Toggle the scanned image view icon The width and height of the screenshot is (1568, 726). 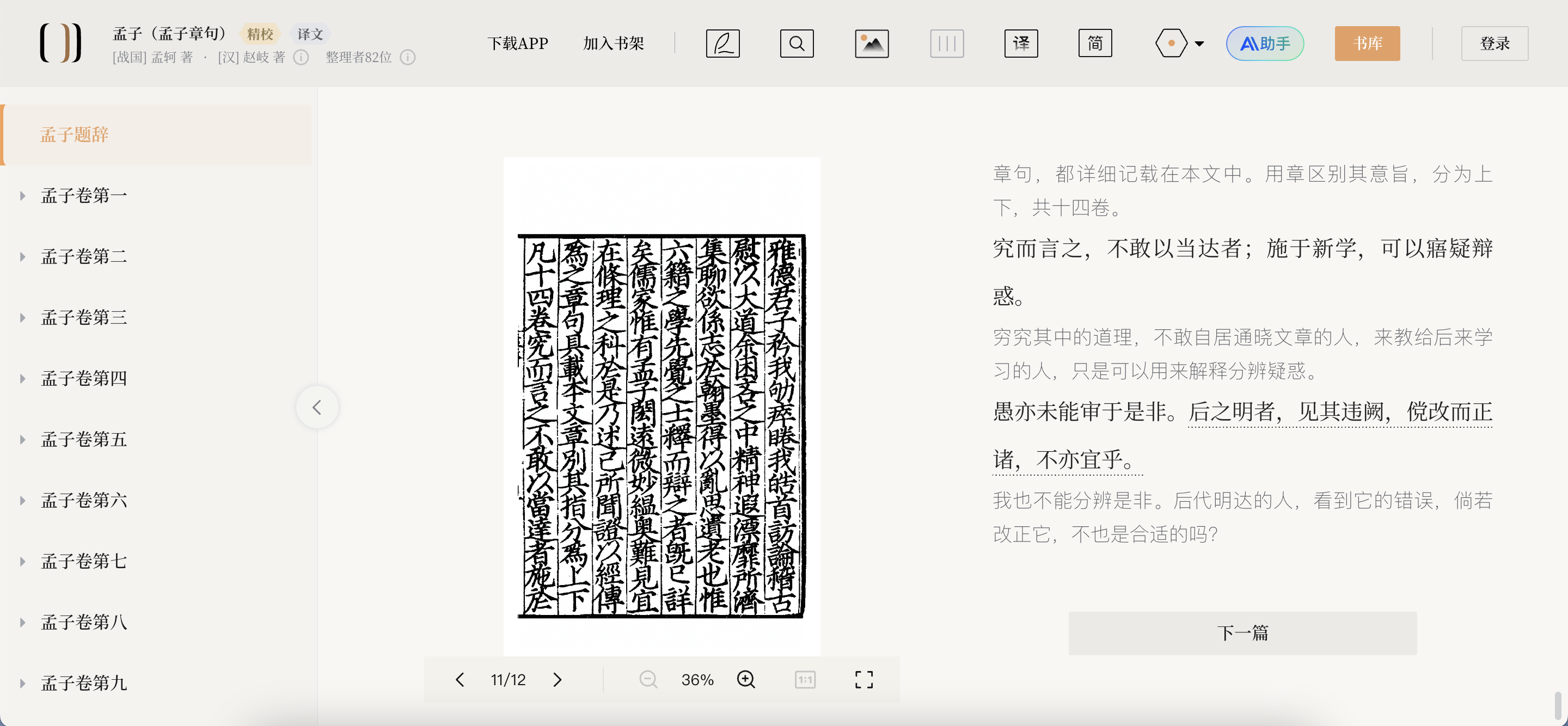(871, 43)
